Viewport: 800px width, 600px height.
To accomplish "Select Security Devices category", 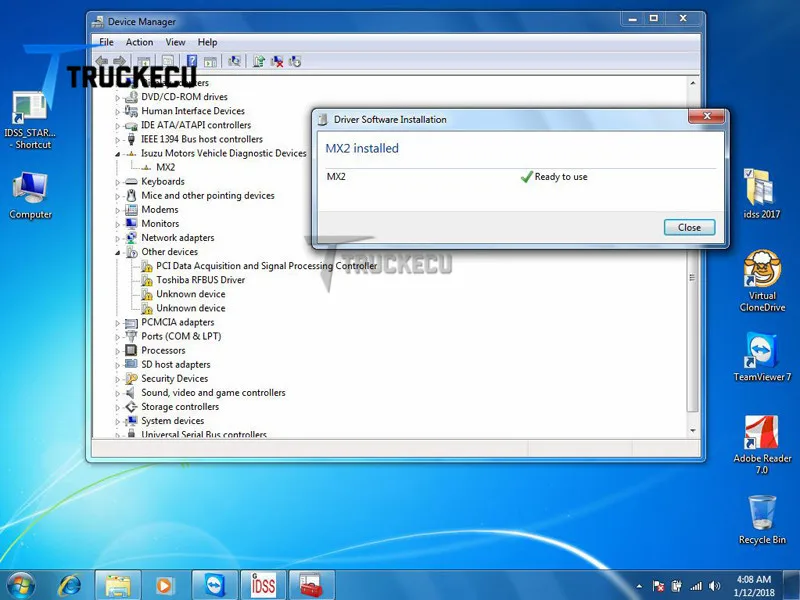I will pyautogui.click(x=174, y=379).
